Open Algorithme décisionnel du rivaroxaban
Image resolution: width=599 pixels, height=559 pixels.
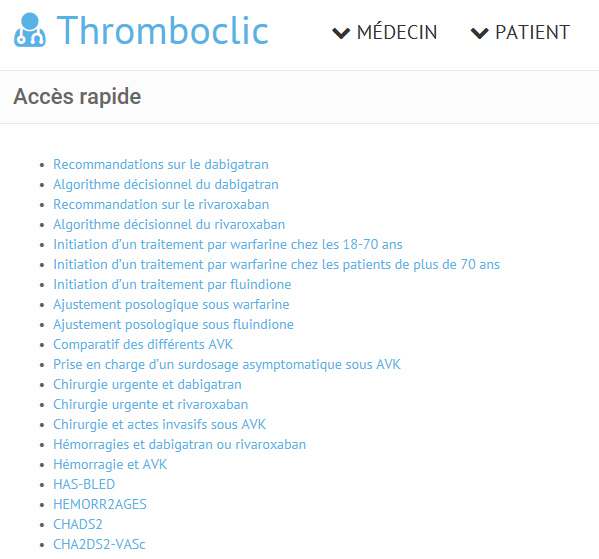169,224
